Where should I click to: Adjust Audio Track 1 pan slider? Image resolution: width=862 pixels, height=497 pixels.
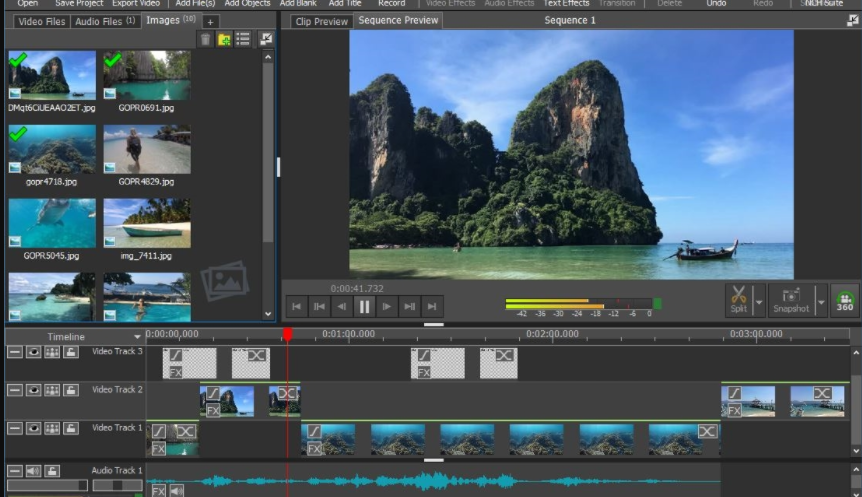pos(117,485)
